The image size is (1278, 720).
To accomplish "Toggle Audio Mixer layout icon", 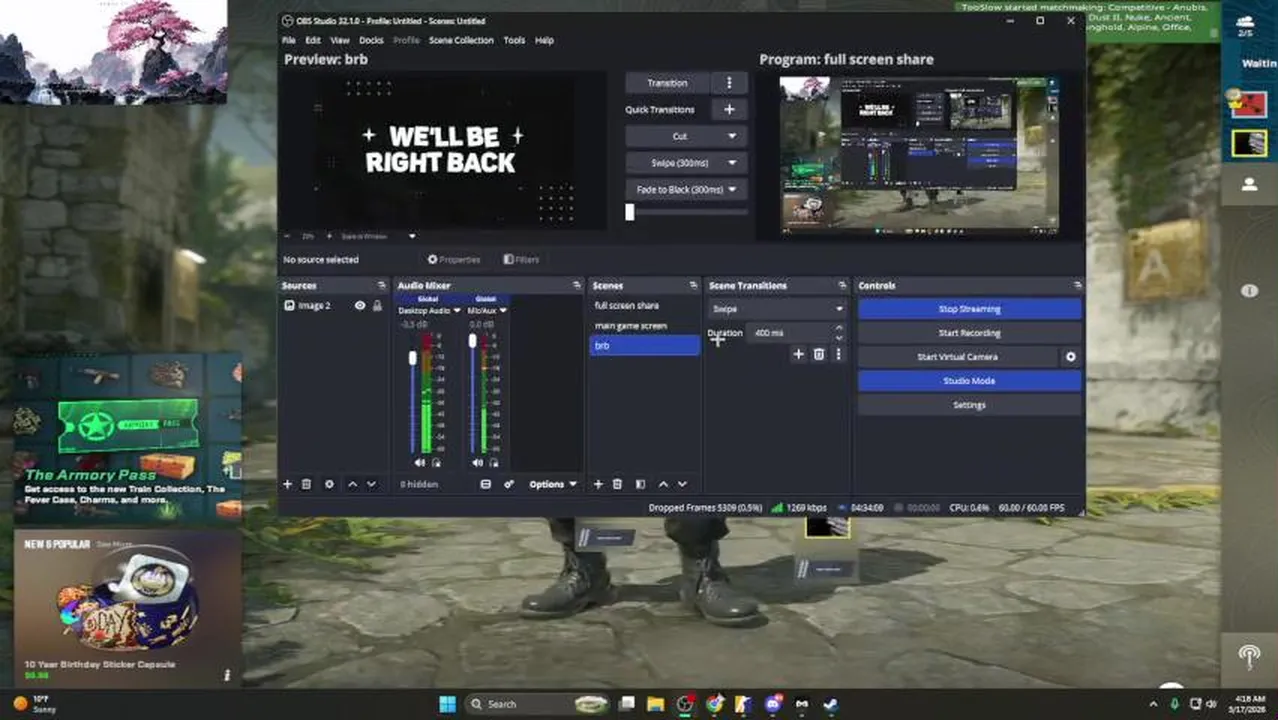I will pos(486,484).
